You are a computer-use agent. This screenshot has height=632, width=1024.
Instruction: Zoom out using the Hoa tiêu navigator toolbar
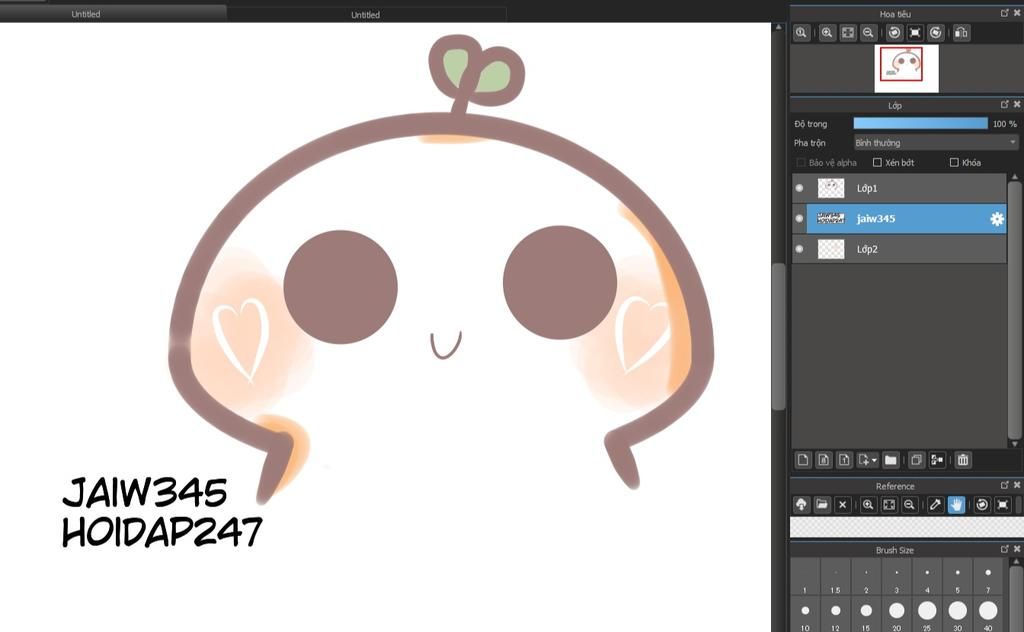(868, 33)
